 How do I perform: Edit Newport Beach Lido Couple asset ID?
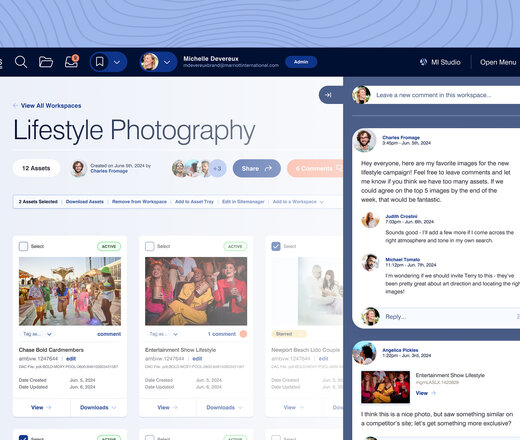click(x=323, y=359)
